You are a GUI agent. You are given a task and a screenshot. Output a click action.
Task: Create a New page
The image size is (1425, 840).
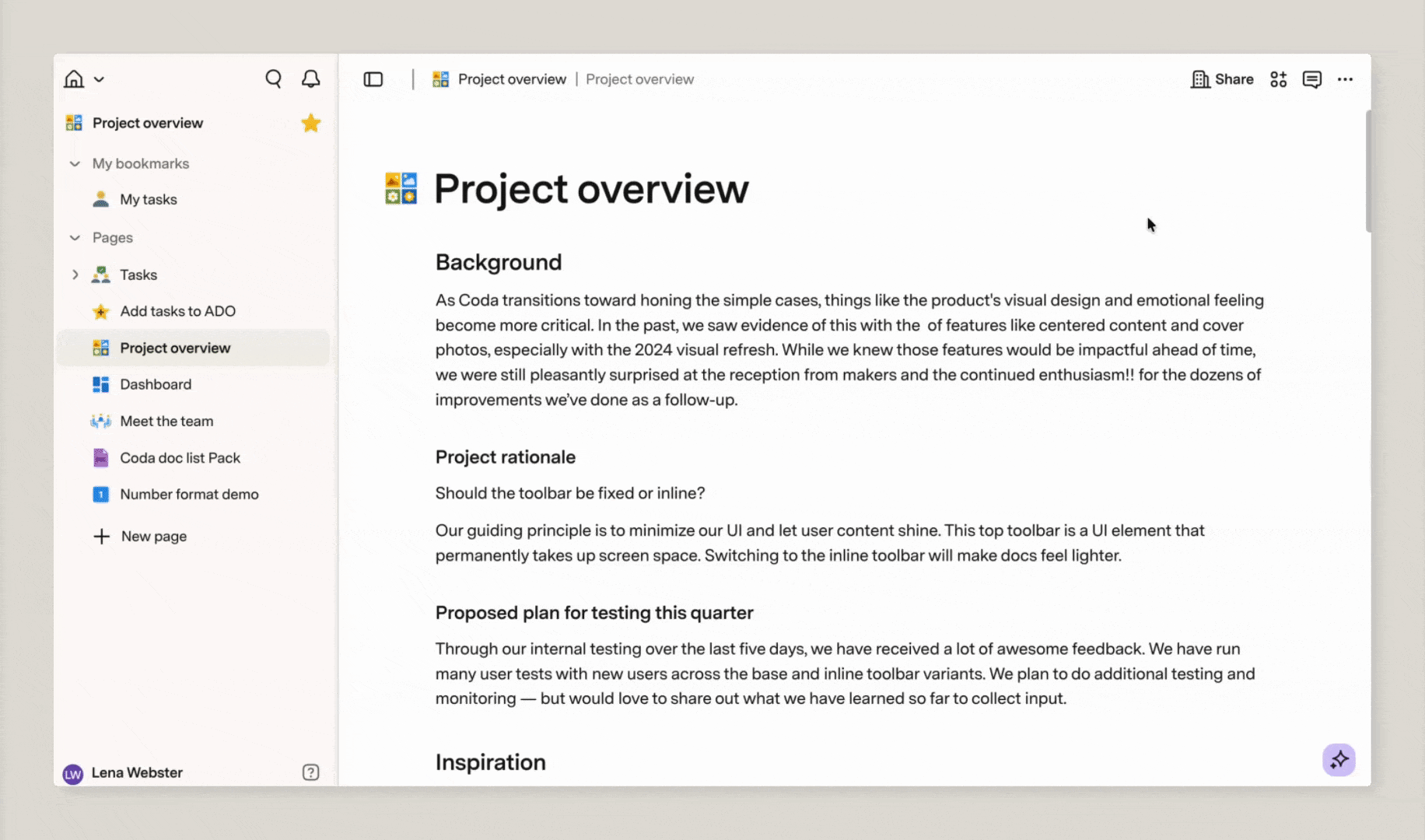[154, 537]
